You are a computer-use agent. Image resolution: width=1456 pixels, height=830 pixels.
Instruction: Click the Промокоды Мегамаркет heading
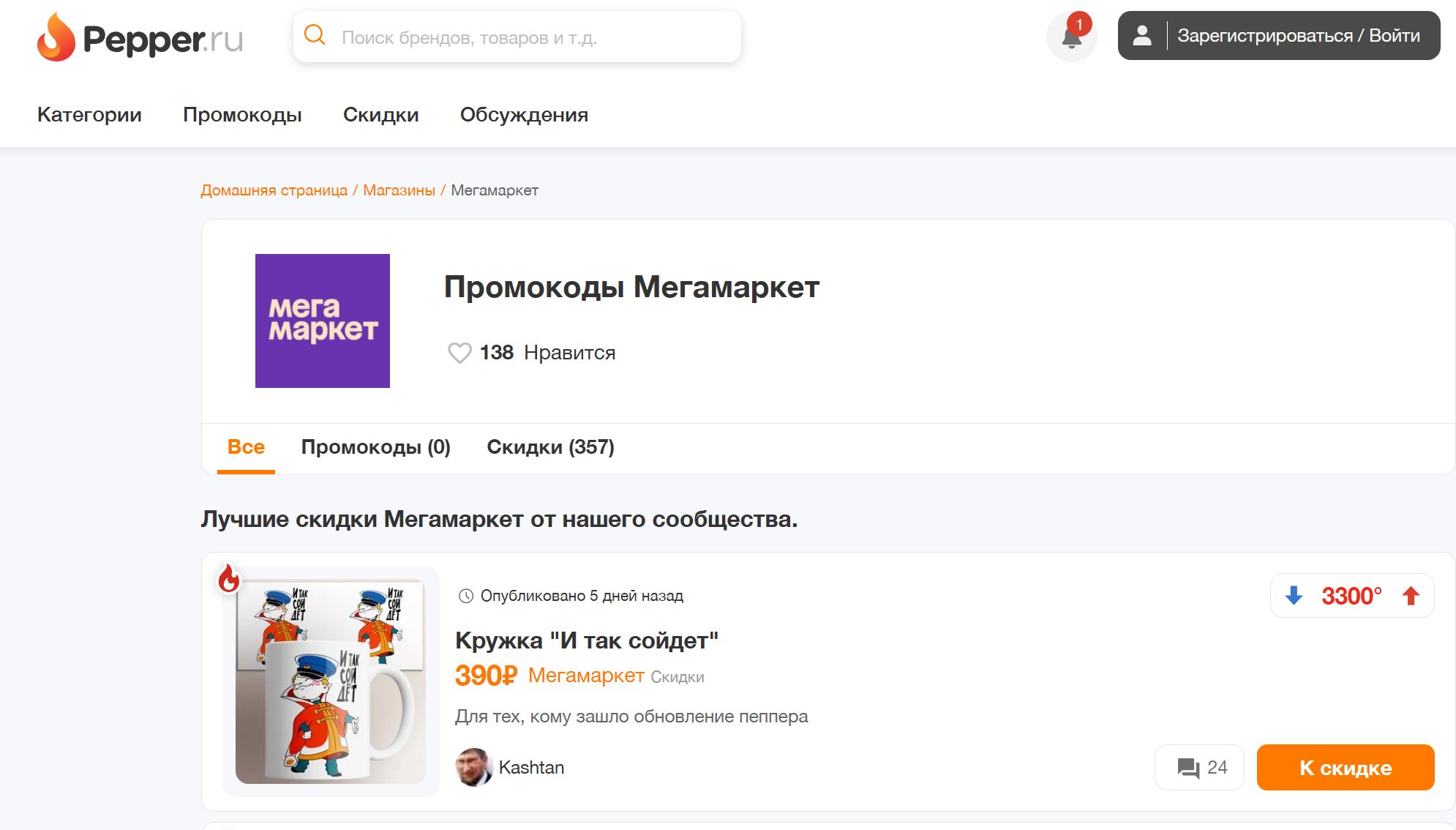[x=631, y=287]
